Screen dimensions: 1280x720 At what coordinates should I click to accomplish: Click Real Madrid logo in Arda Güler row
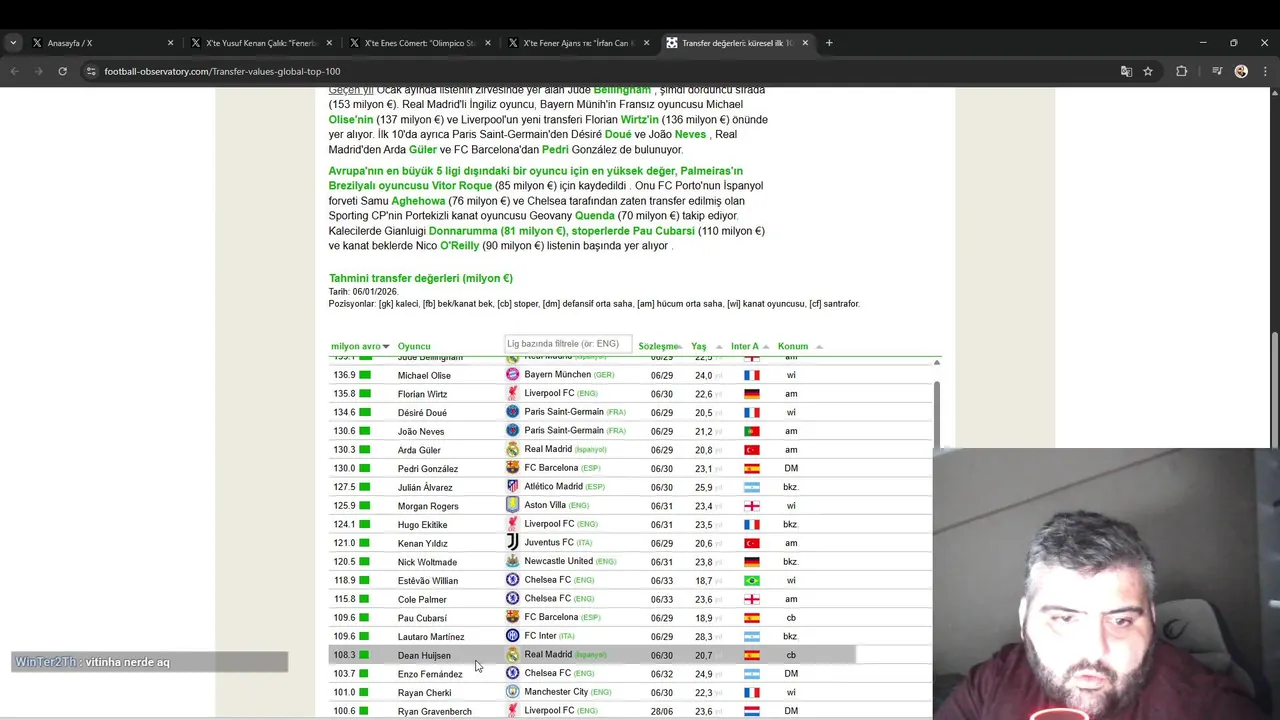(x=512, y=449)
